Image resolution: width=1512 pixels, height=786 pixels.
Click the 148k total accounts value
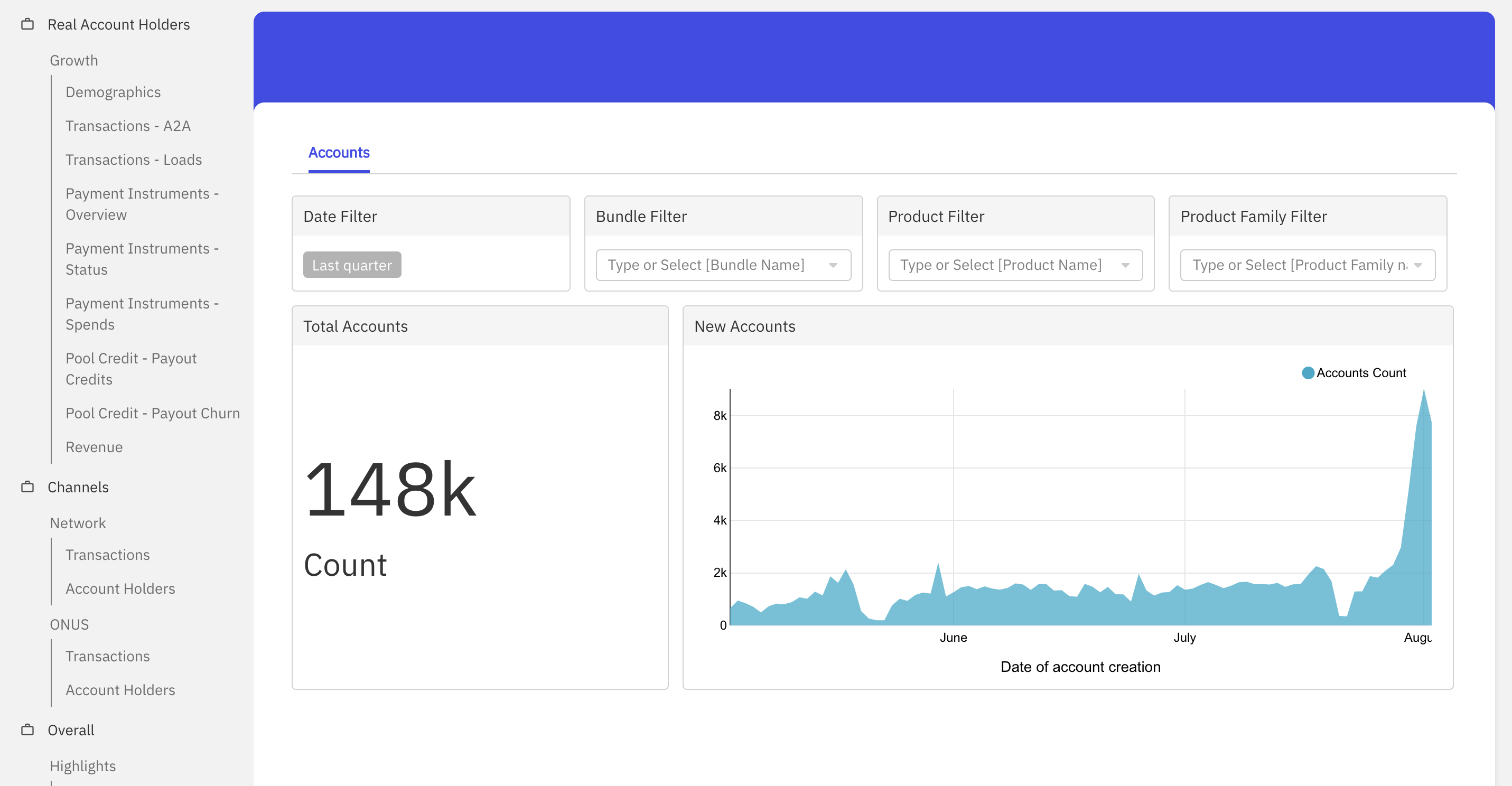[x=391, y=489]
